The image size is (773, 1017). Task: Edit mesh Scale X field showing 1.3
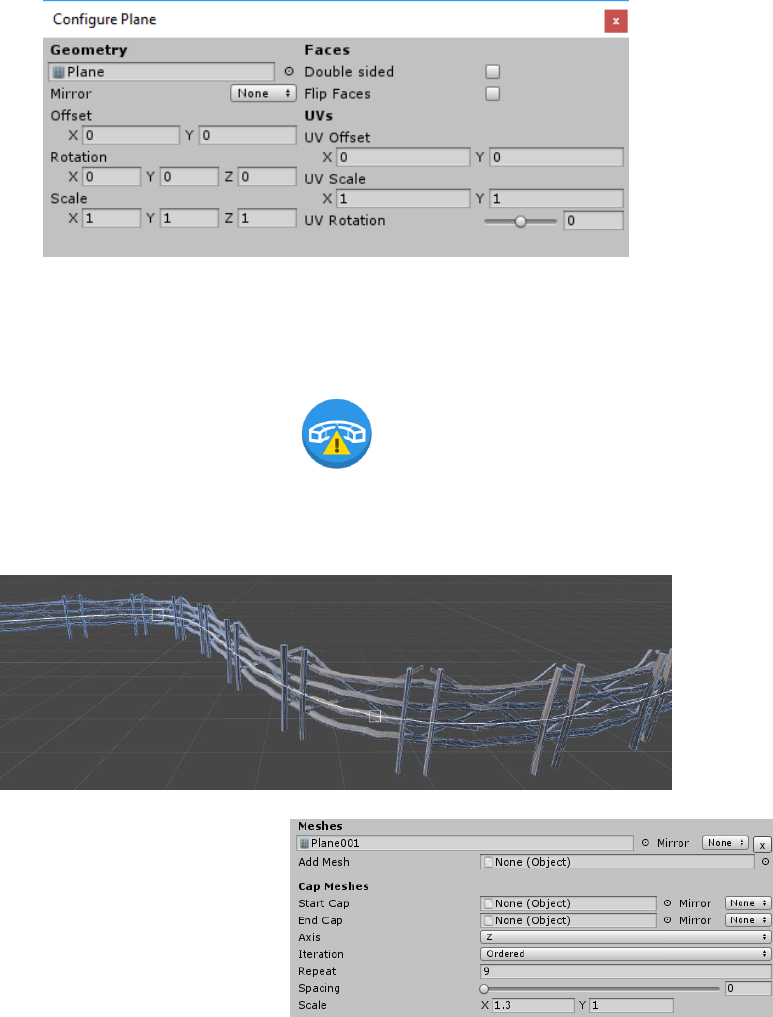pos(533,1005)
